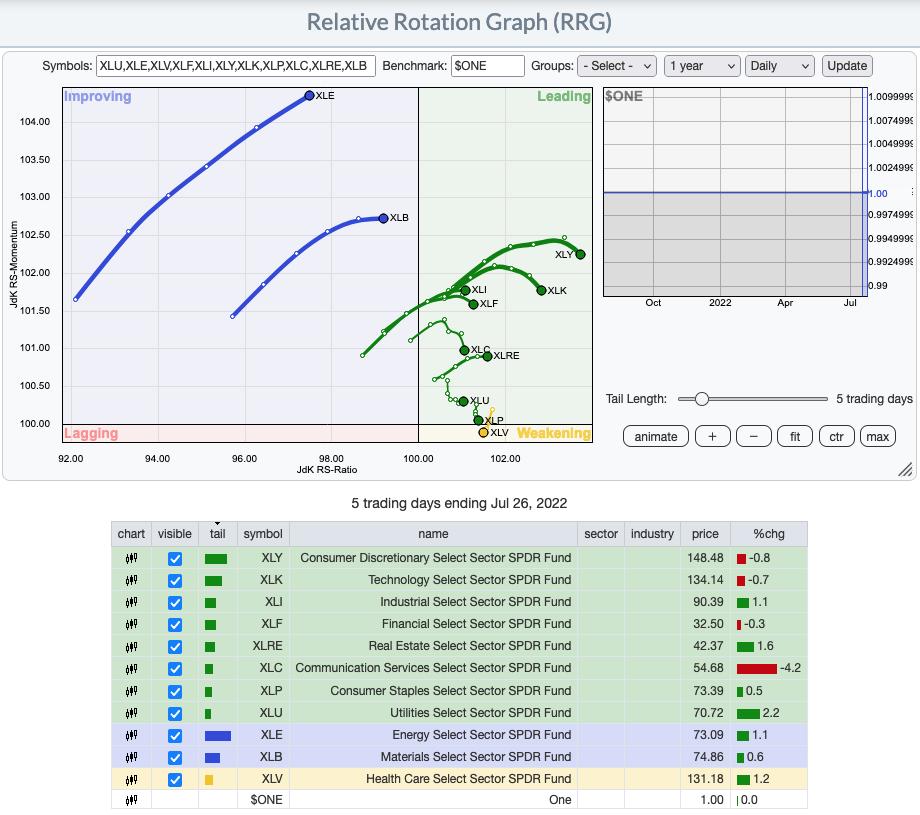
Task: Uncheck visibility for XLB
Action: click(x=175, y=757)
